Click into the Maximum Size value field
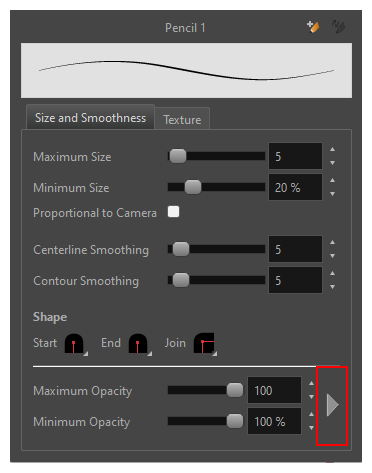Viewport: 372px width, 473px height. 295,156
